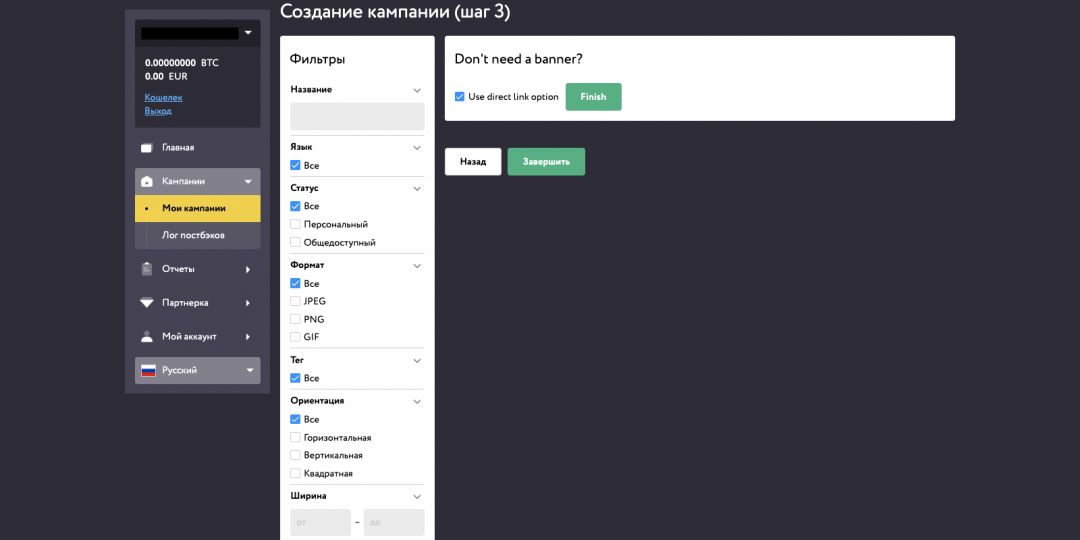Click the Назад button
Image resolution: width=1080 pixels, height=540 pixels.
click(473, 162)
